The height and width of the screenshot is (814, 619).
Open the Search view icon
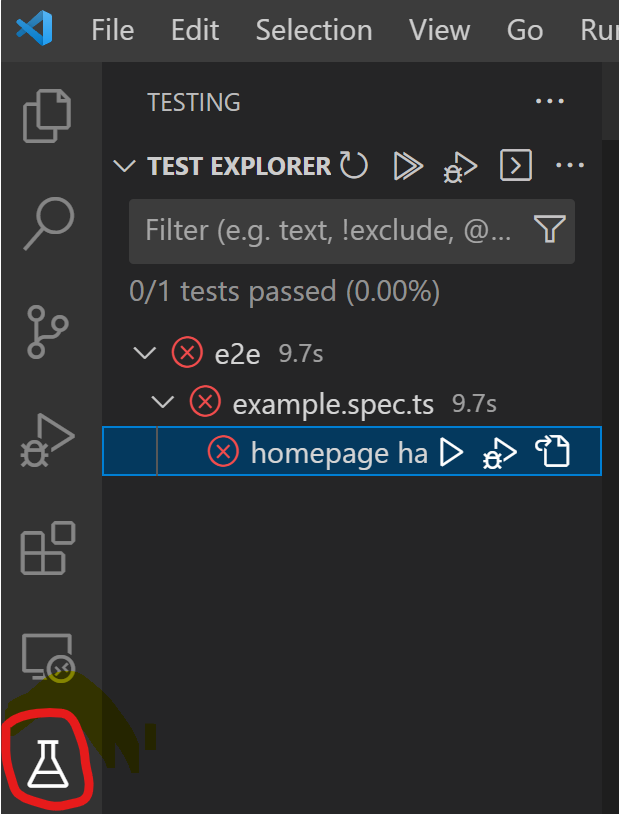point(49,224)
